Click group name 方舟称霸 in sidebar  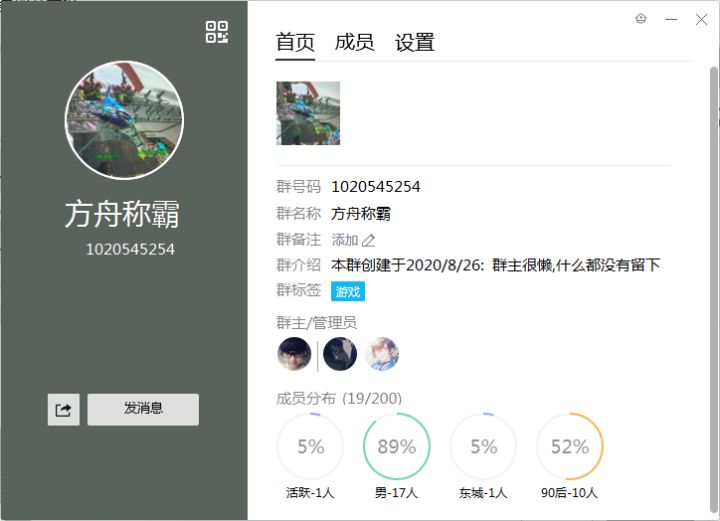[122, 214]
